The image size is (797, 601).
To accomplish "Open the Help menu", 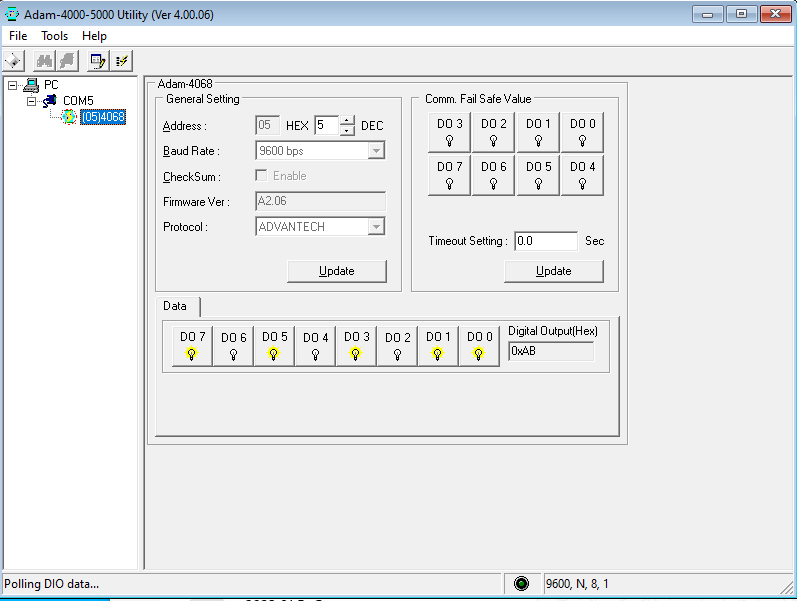I will click(94, 36).
